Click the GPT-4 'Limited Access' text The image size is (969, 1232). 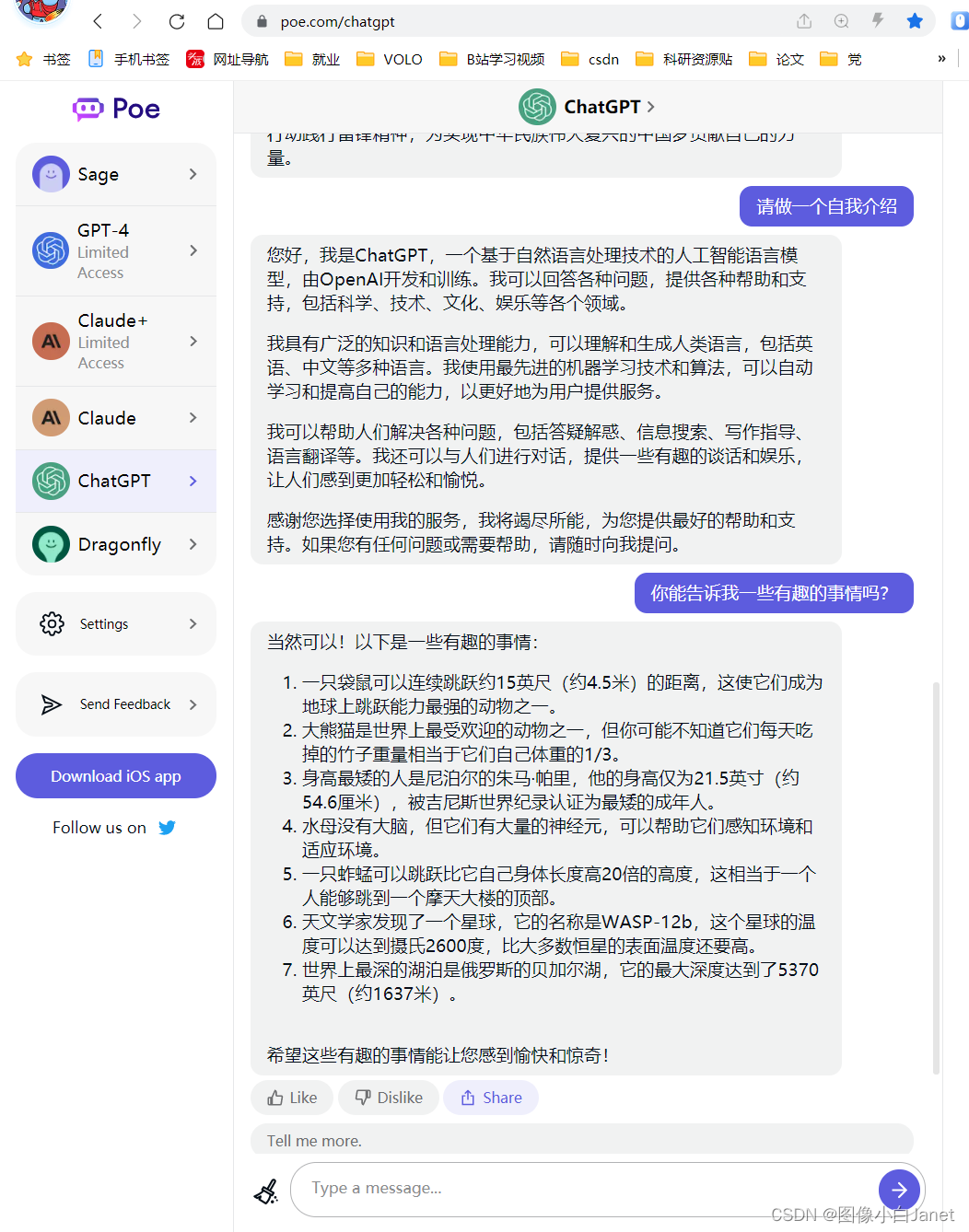(102, 262)
